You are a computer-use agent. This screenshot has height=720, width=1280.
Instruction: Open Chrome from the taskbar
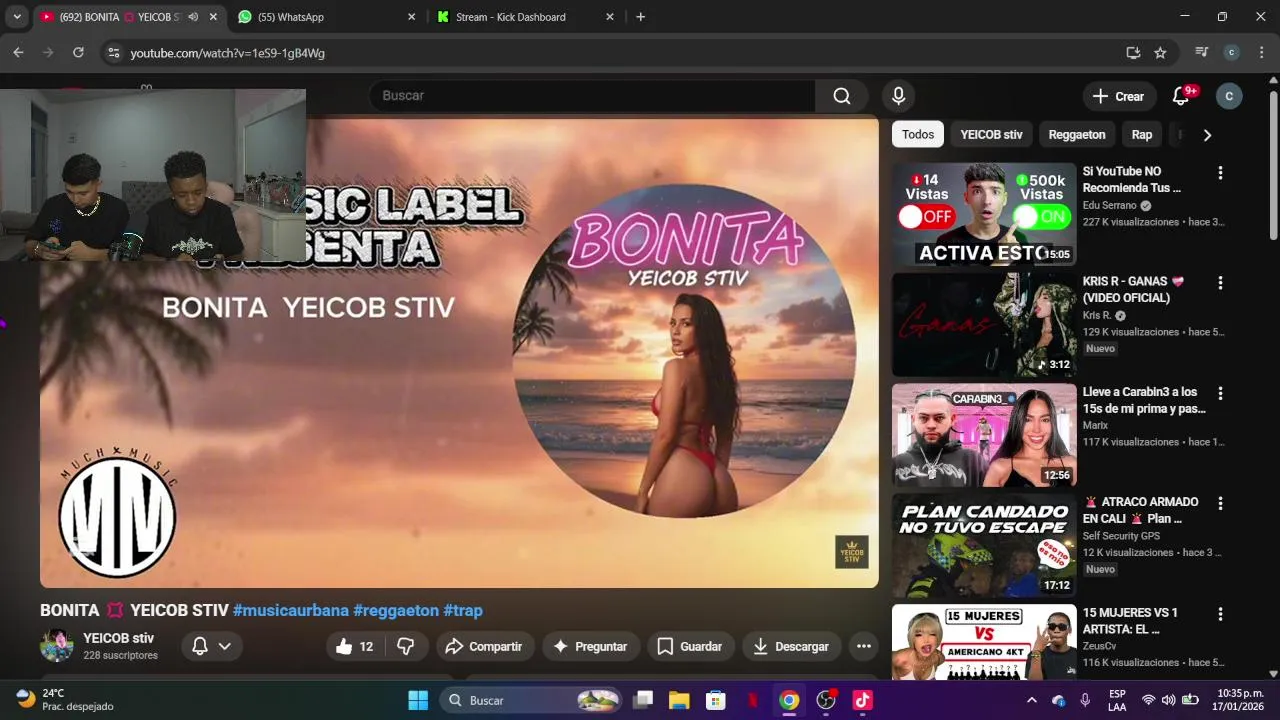789,700
